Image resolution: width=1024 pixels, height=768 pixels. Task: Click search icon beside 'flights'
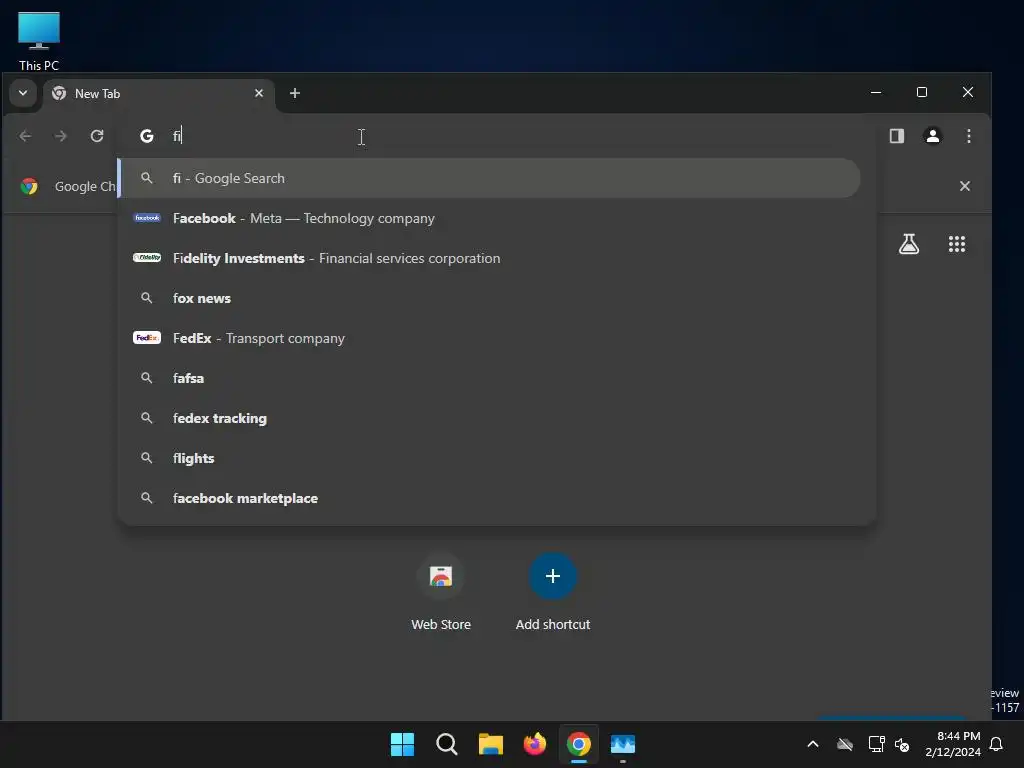pyautogui.click(x=147, y=458)
